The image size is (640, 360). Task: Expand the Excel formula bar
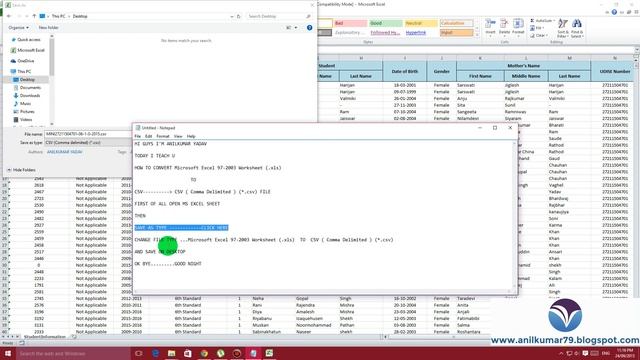(x=636, y=50)
